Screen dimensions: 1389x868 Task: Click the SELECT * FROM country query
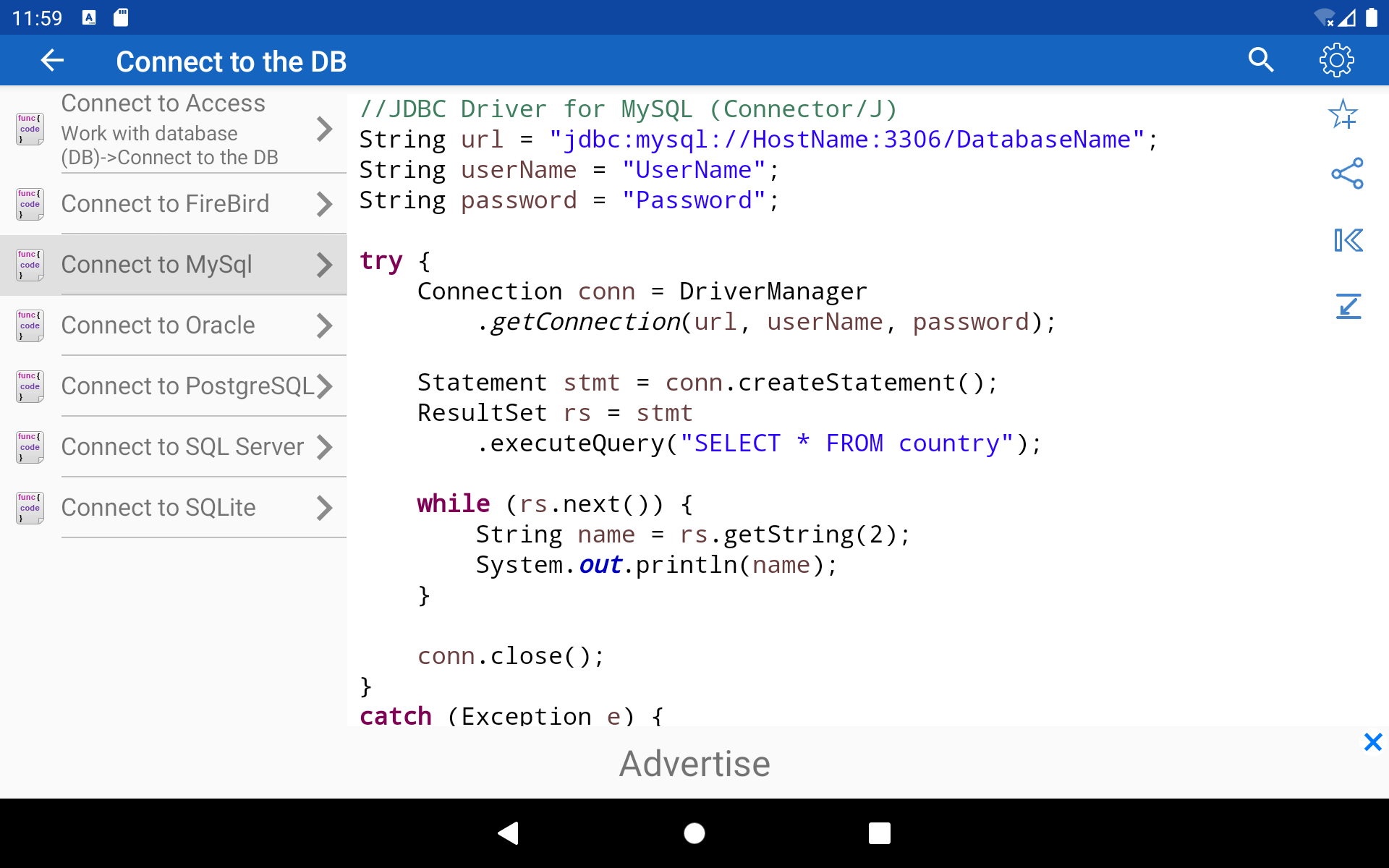[x=846, y=443]
